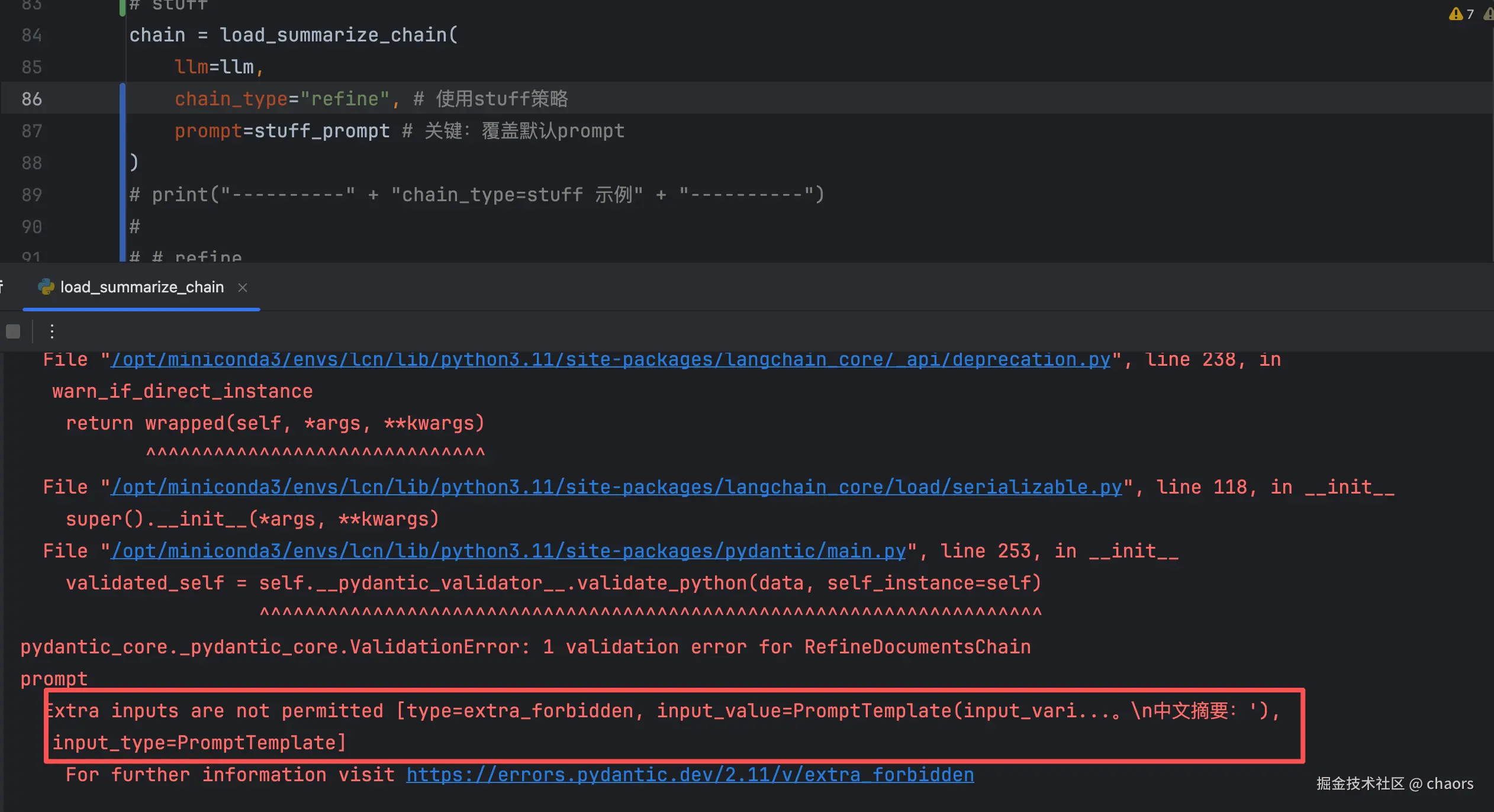This screenshot has height=812, width=1494.
Task: Close the load_summarize_chain run tab
Action: pyautogui.click(x=242, y=288)
